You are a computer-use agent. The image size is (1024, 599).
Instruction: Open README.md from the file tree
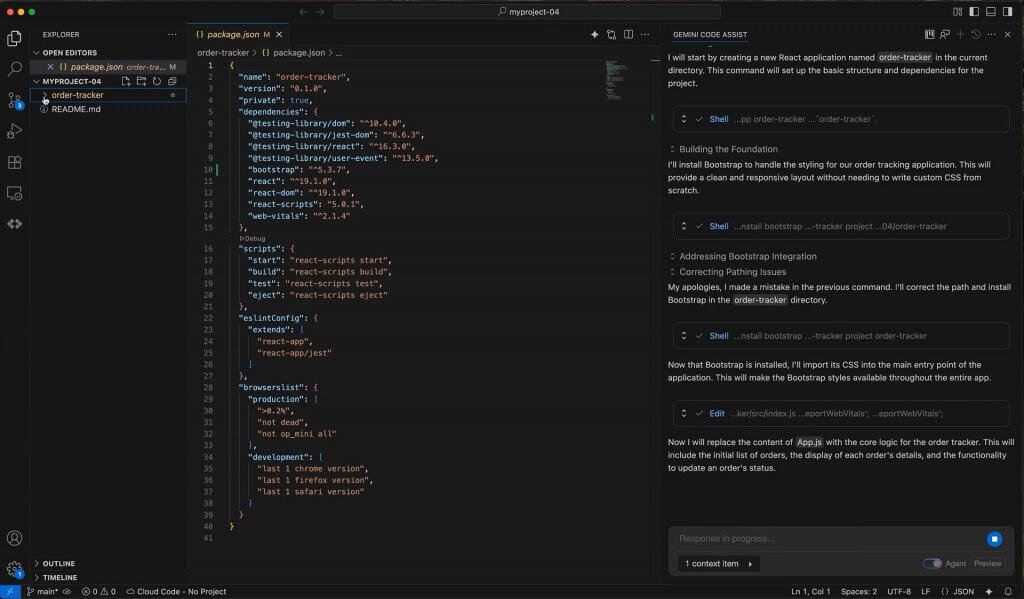click(76, 109)
